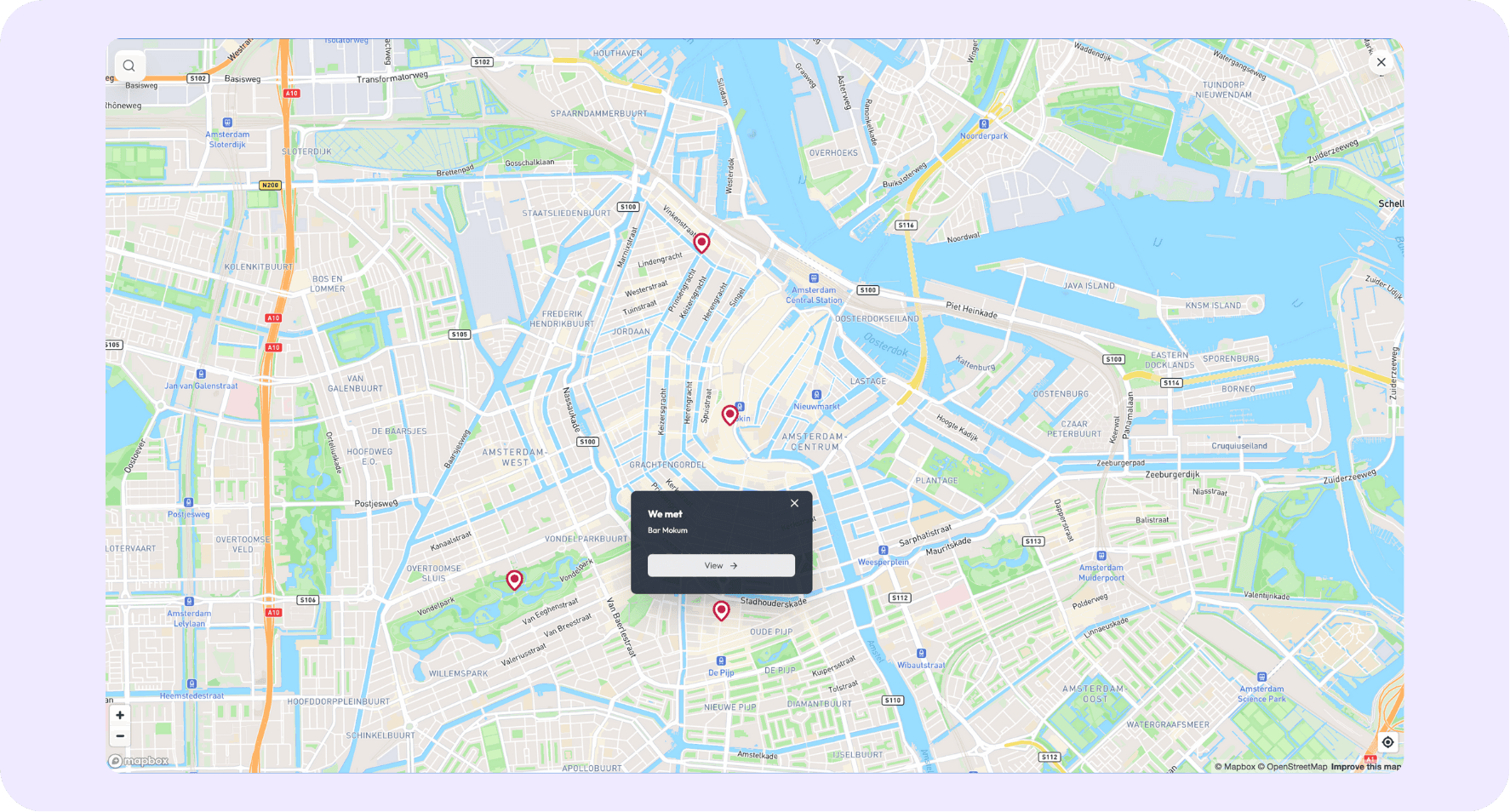Screen dimensions: 1510x812
Task: Dismiss the map view with the top X
Action: pos(1381,61)
